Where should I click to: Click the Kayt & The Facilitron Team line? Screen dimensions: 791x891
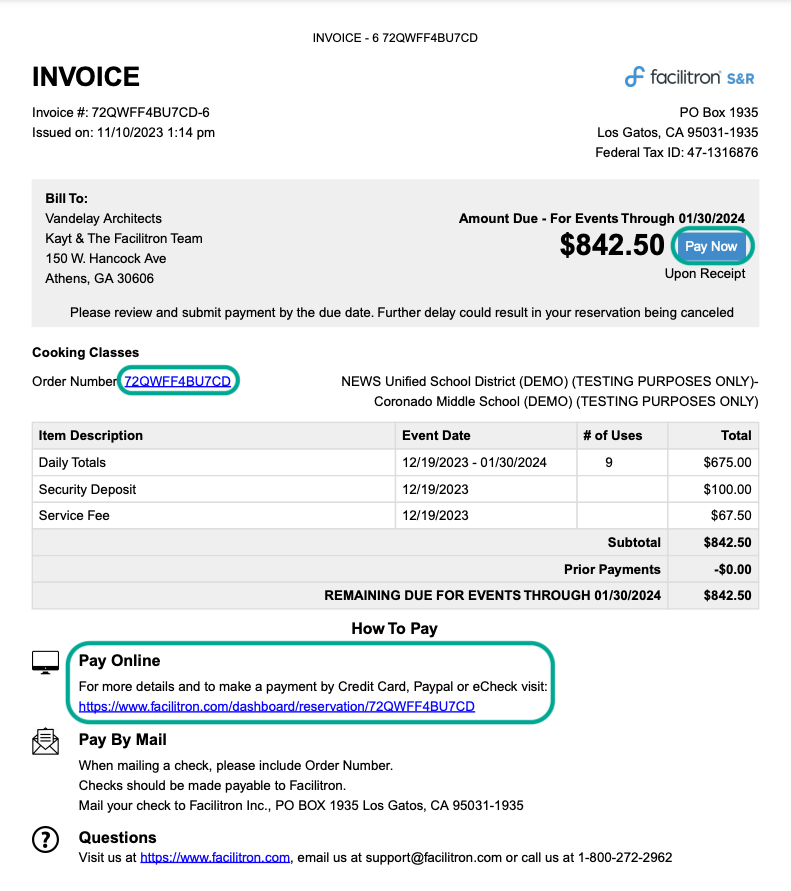(124, 239)
